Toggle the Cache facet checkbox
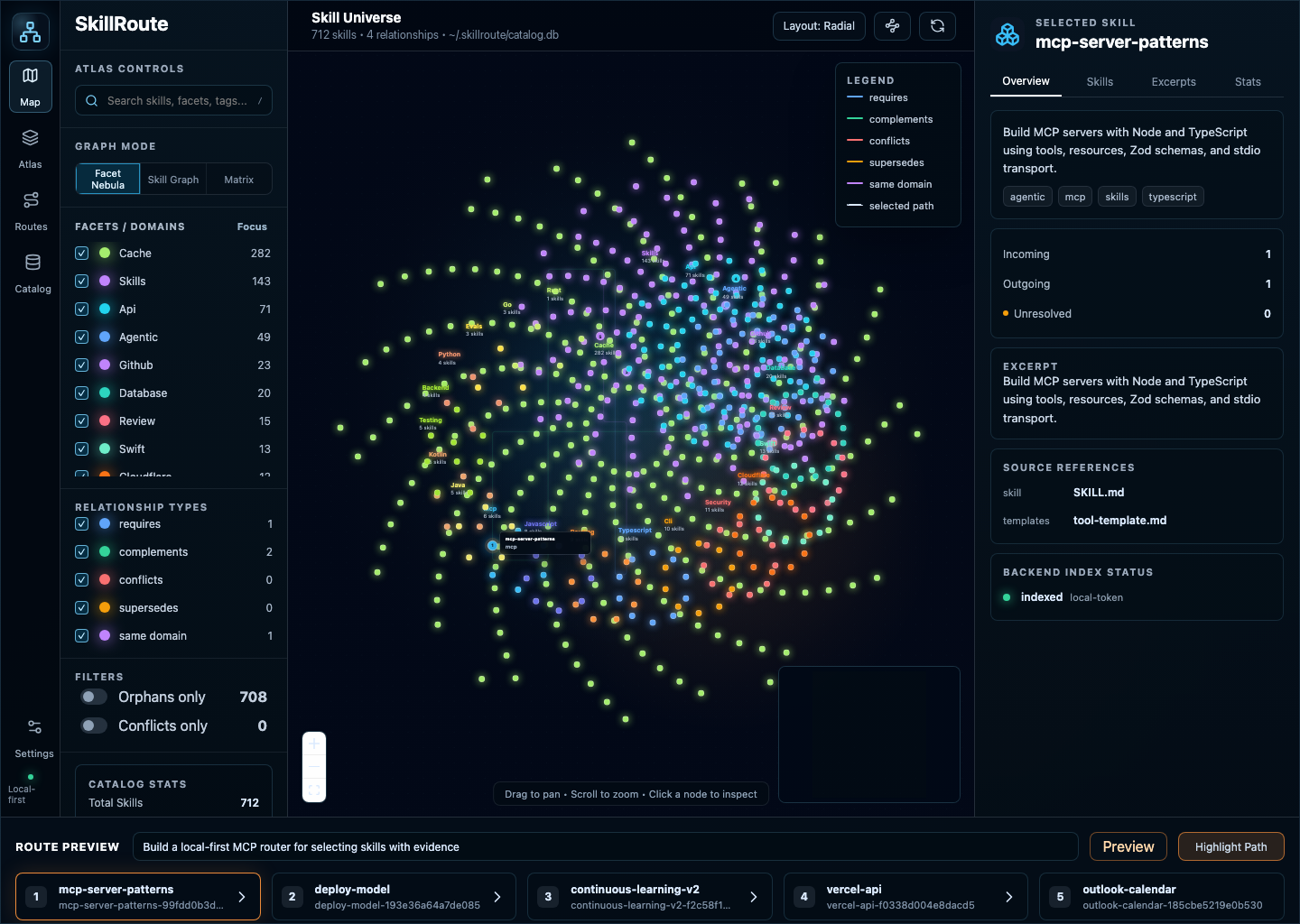Screen dimensions: 1300x924 [x=81, y=254]
